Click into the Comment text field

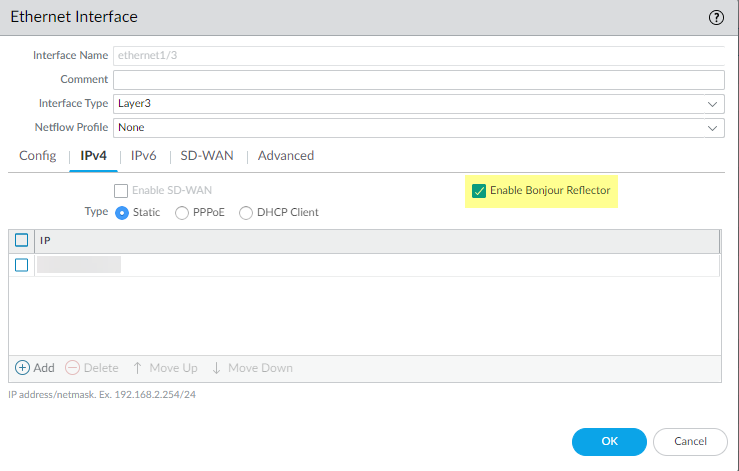(x=418, y=80)
